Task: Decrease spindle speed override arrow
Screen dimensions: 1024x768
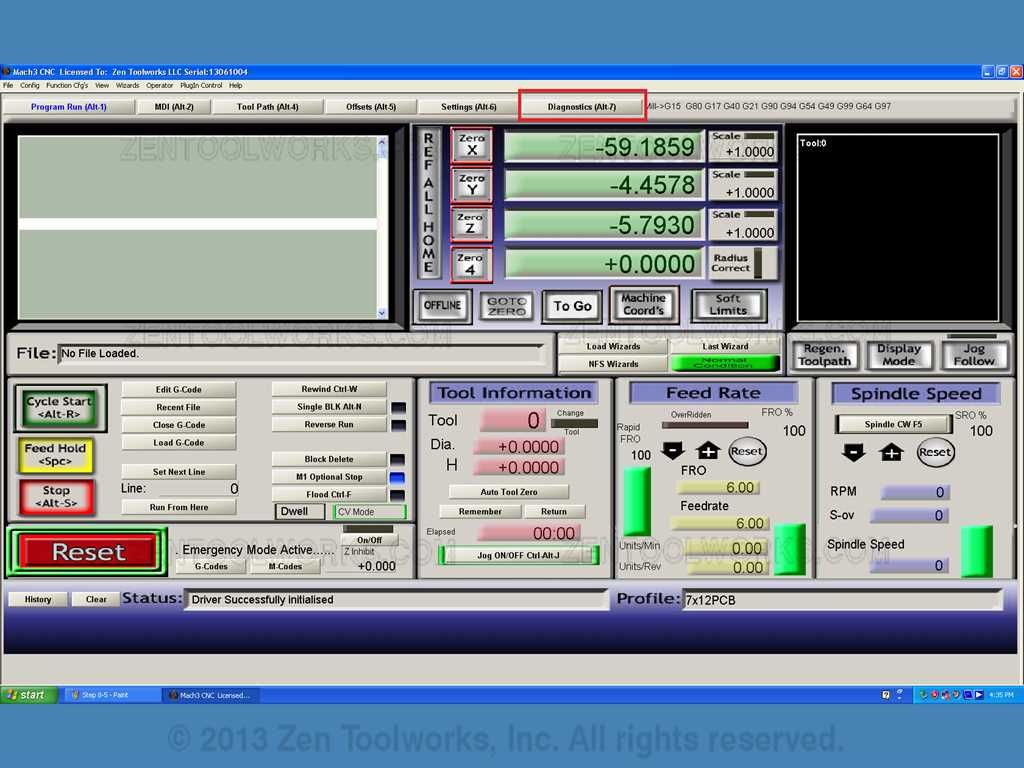Action: (854, 452)
